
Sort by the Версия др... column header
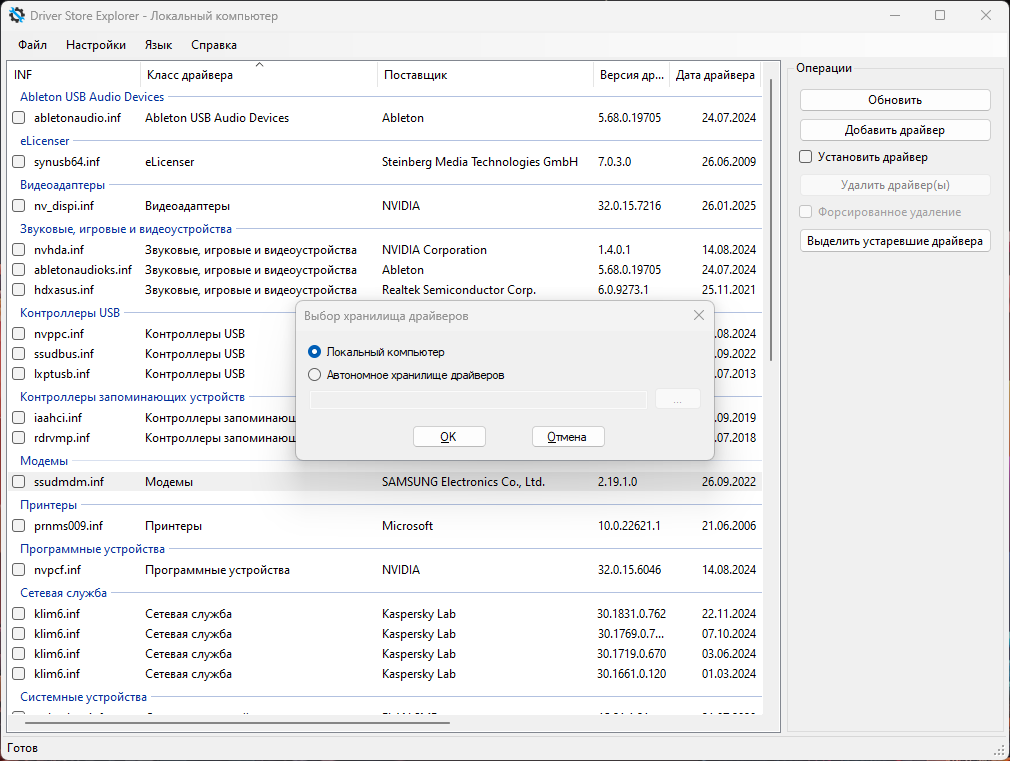[x=631, y=75]
